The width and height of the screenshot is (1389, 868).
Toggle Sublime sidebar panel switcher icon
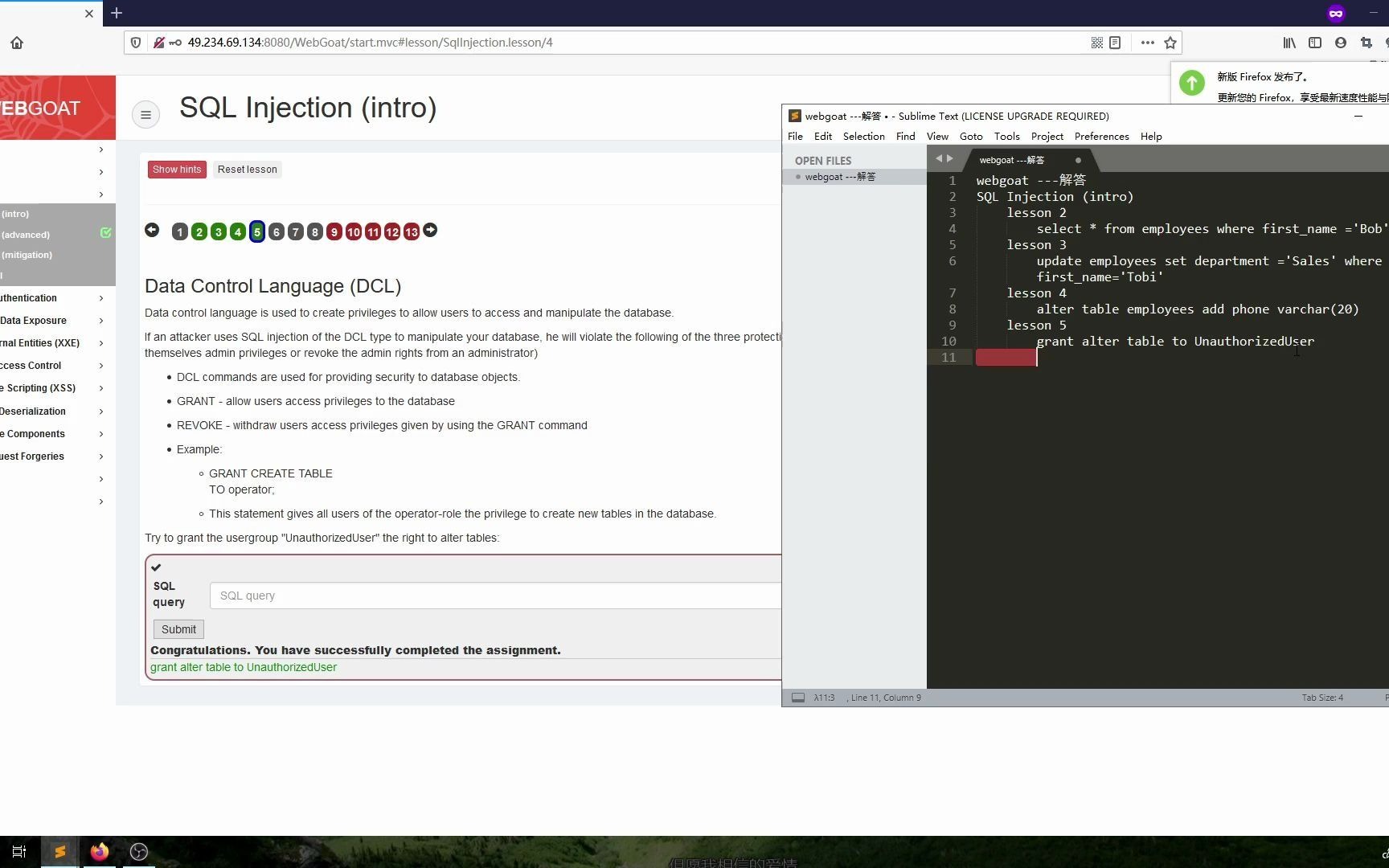798,698
